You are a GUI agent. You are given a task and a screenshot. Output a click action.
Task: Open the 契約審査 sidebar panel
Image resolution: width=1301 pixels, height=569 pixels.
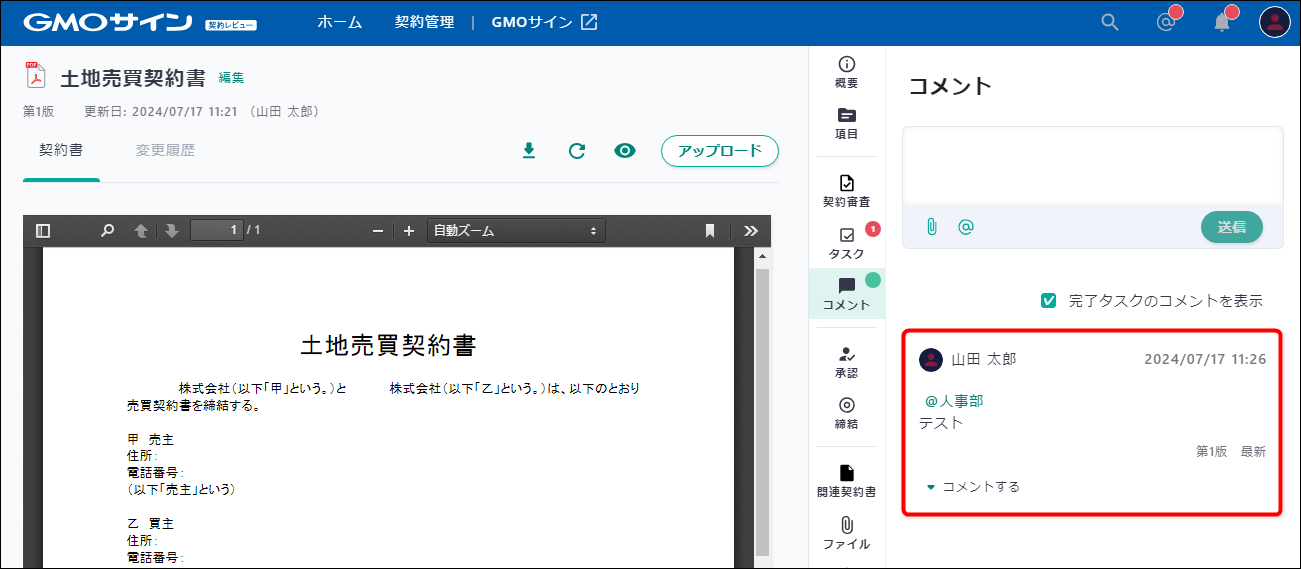click(846, 191)
